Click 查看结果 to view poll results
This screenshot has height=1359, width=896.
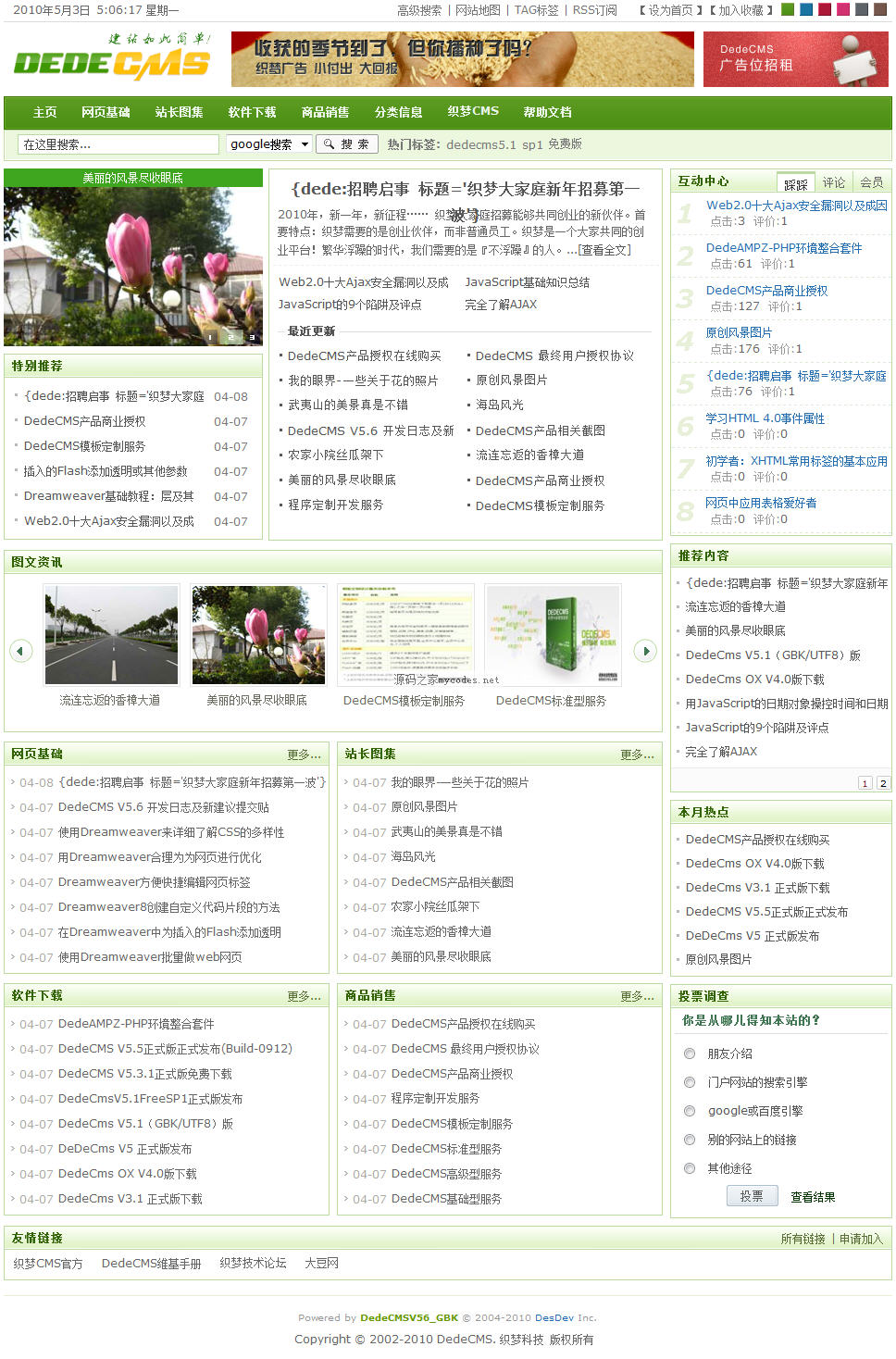pyautogui.click(x=813, y=1197)
